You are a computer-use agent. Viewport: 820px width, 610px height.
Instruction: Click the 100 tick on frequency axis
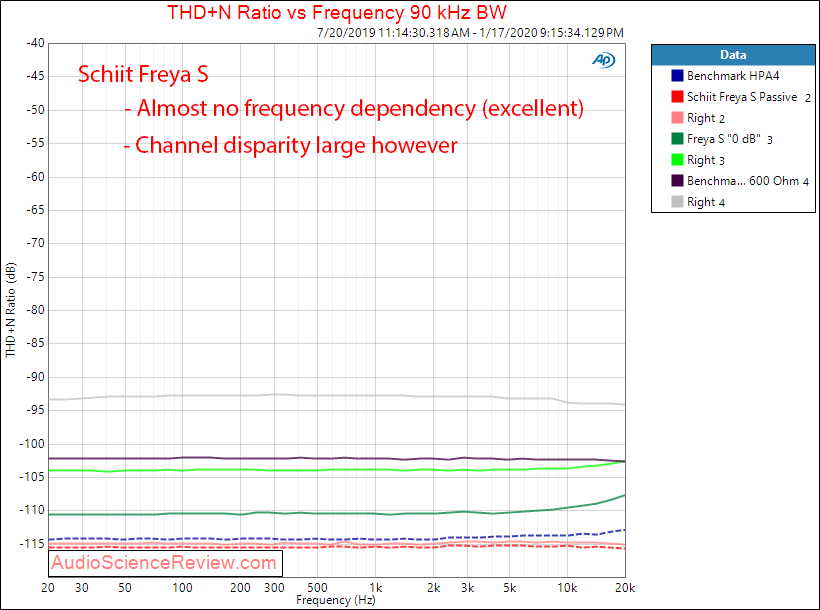click(x=182, y=588)
